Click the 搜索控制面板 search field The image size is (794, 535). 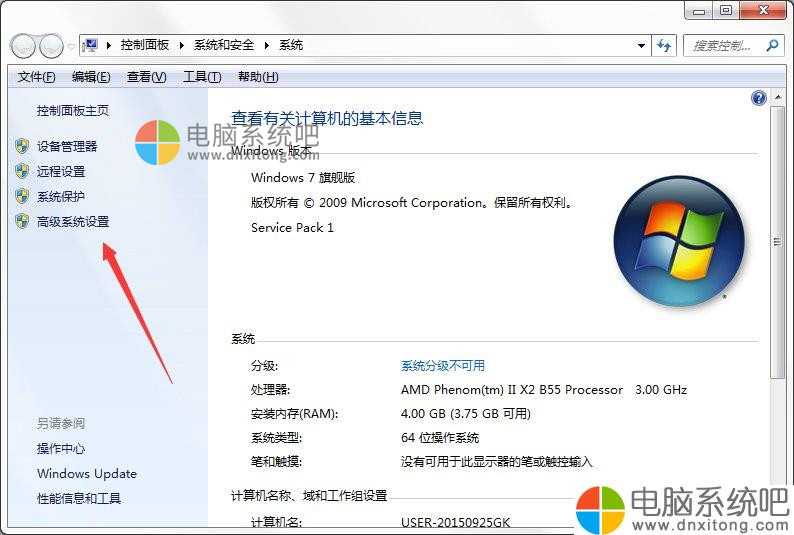click(724, 46)
